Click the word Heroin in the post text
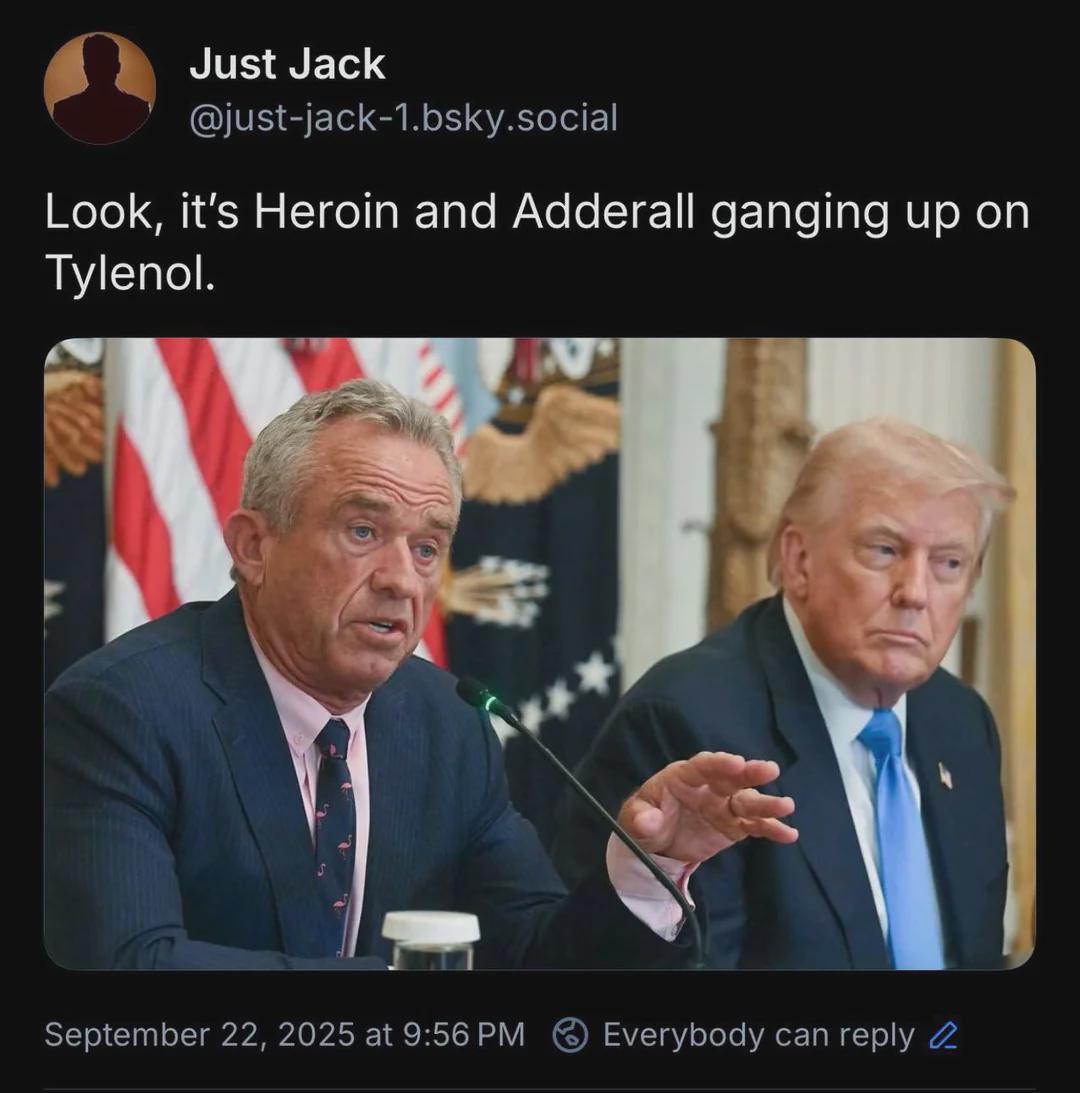The image size is (1080, 1093). coord(326,212)
